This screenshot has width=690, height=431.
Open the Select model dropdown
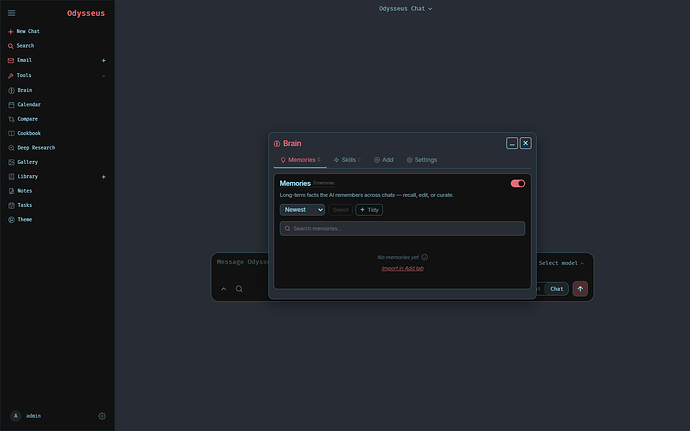point(562,263)
